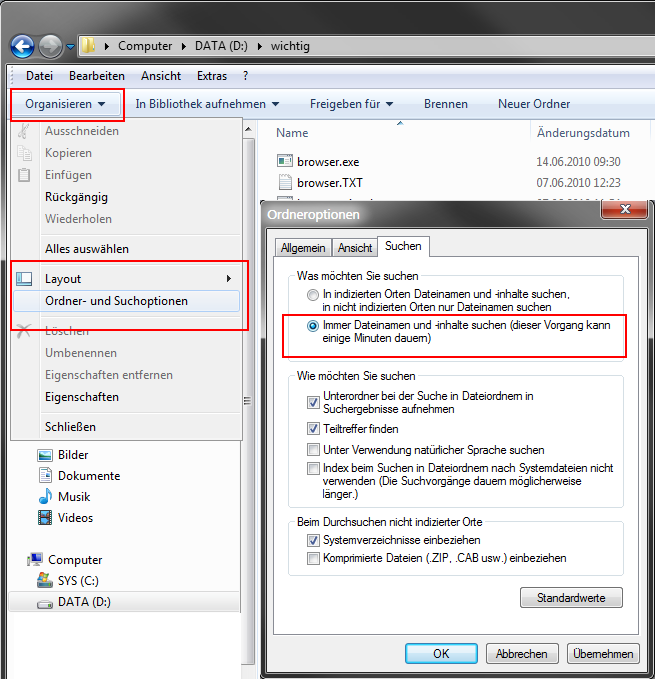Click the Abbrechen button
Viewport: 655px width, 679px height.
[x=522, y=653]
